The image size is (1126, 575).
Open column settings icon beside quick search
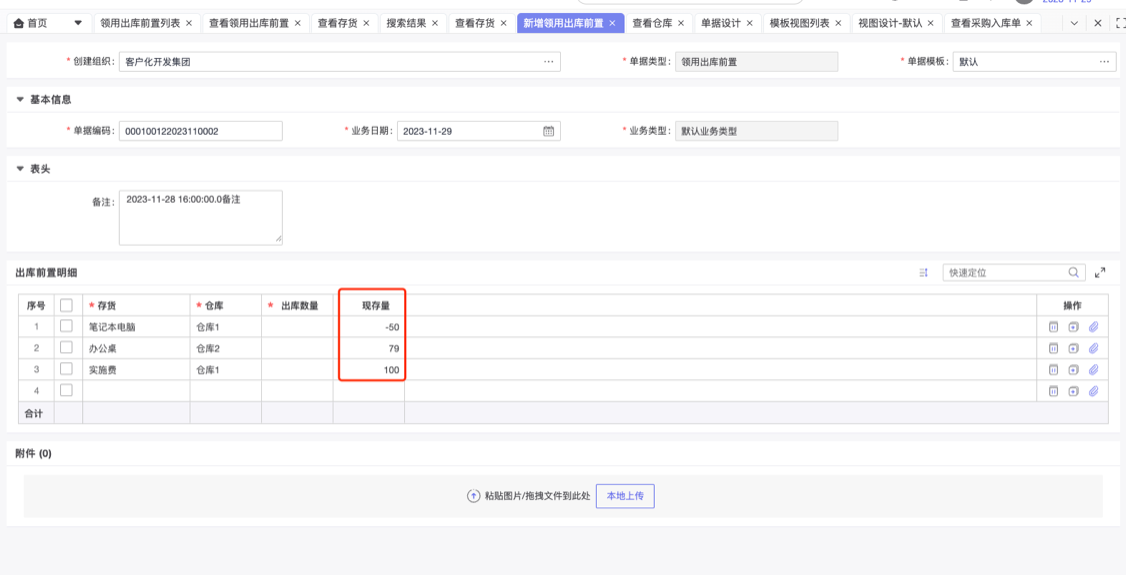(923, 272)
